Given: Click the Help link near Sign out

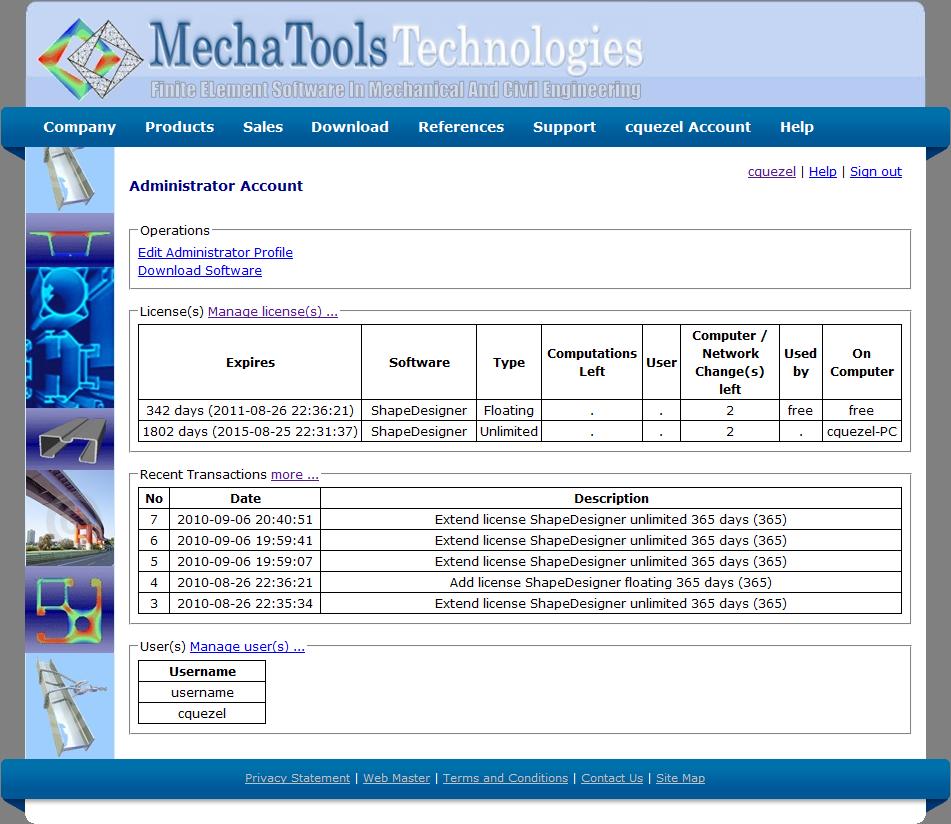Looking at the screenshot, I should tap(822, 172).
